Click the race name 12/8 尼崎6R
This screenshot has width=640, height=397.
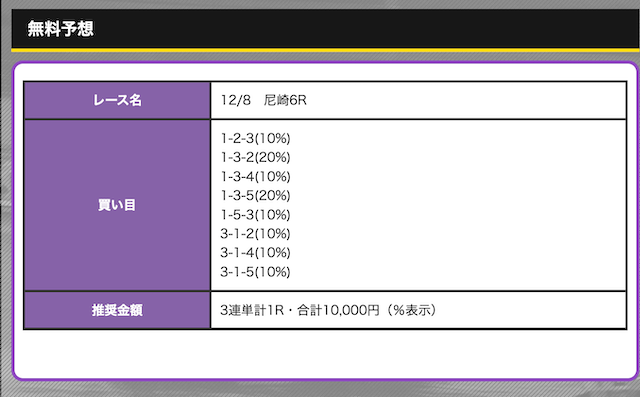pyautogui.click(x=264, y=100)
